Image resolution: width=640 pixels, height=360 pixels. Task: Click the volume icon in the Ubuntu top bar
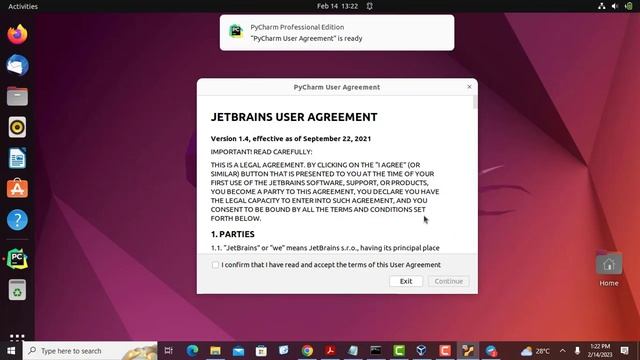(615, 6)
